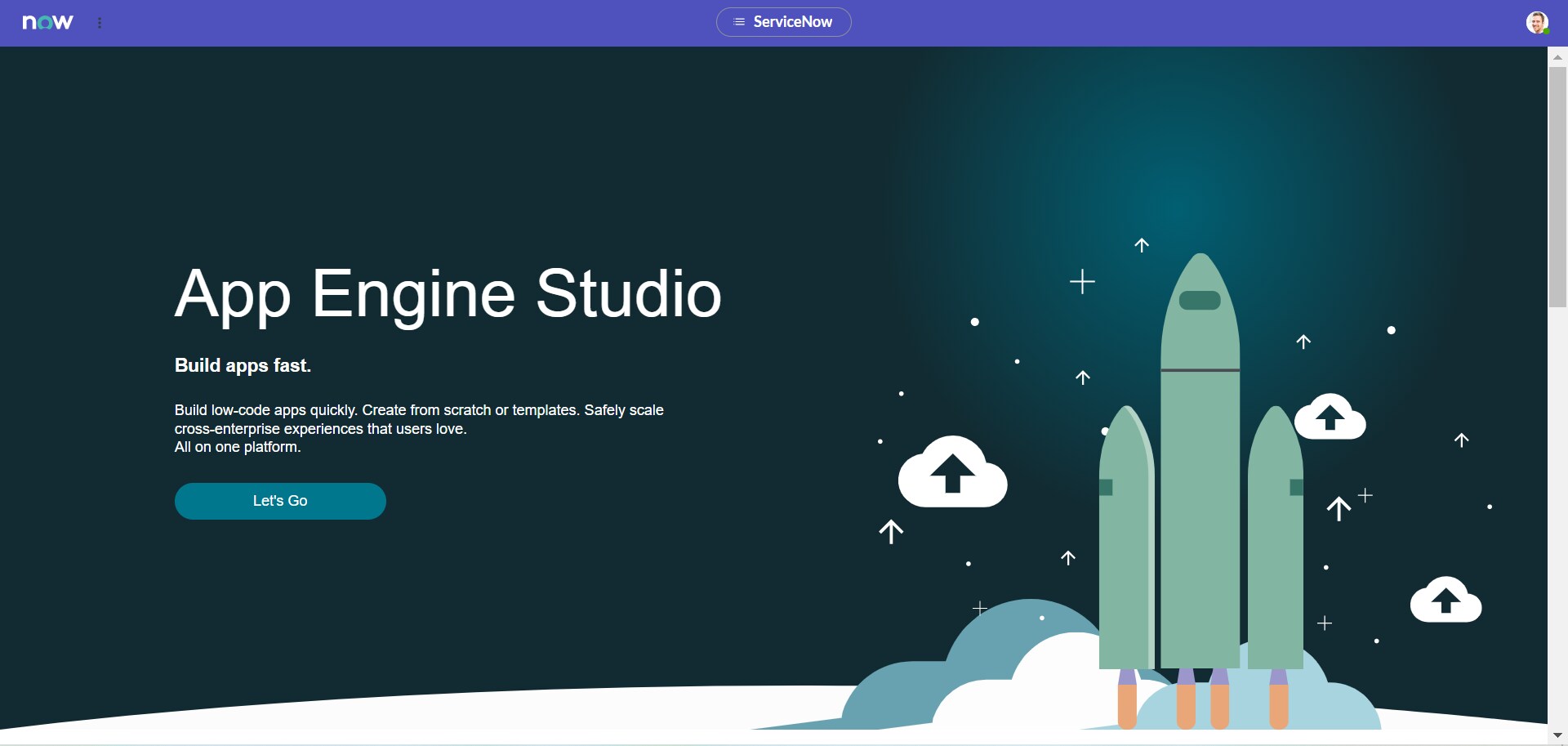This screenshot has width=1568, height=746.
Task: Click the scrollbar up arrow
Action: click(1557, 57)
